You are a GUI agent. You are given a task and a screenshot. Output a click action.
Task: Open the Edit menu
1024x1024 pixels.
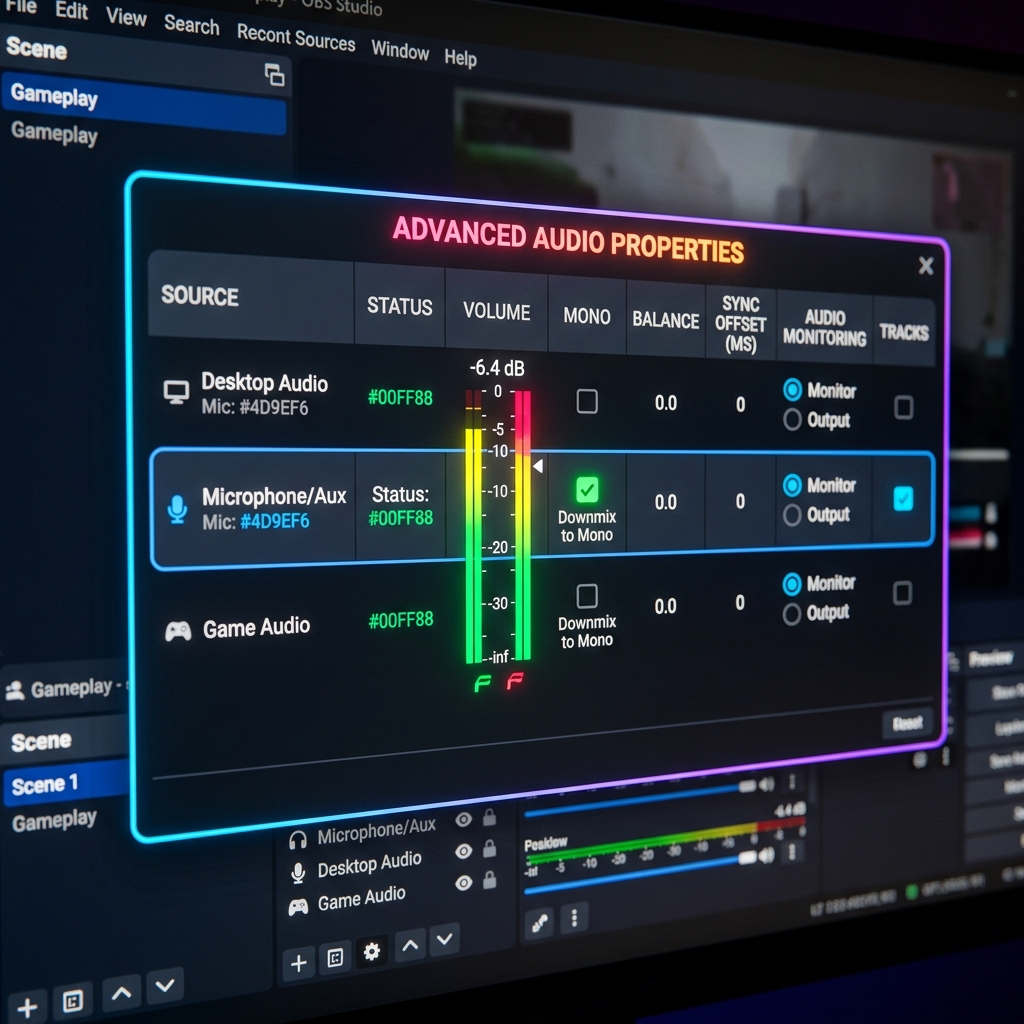[x=72, y=10]
